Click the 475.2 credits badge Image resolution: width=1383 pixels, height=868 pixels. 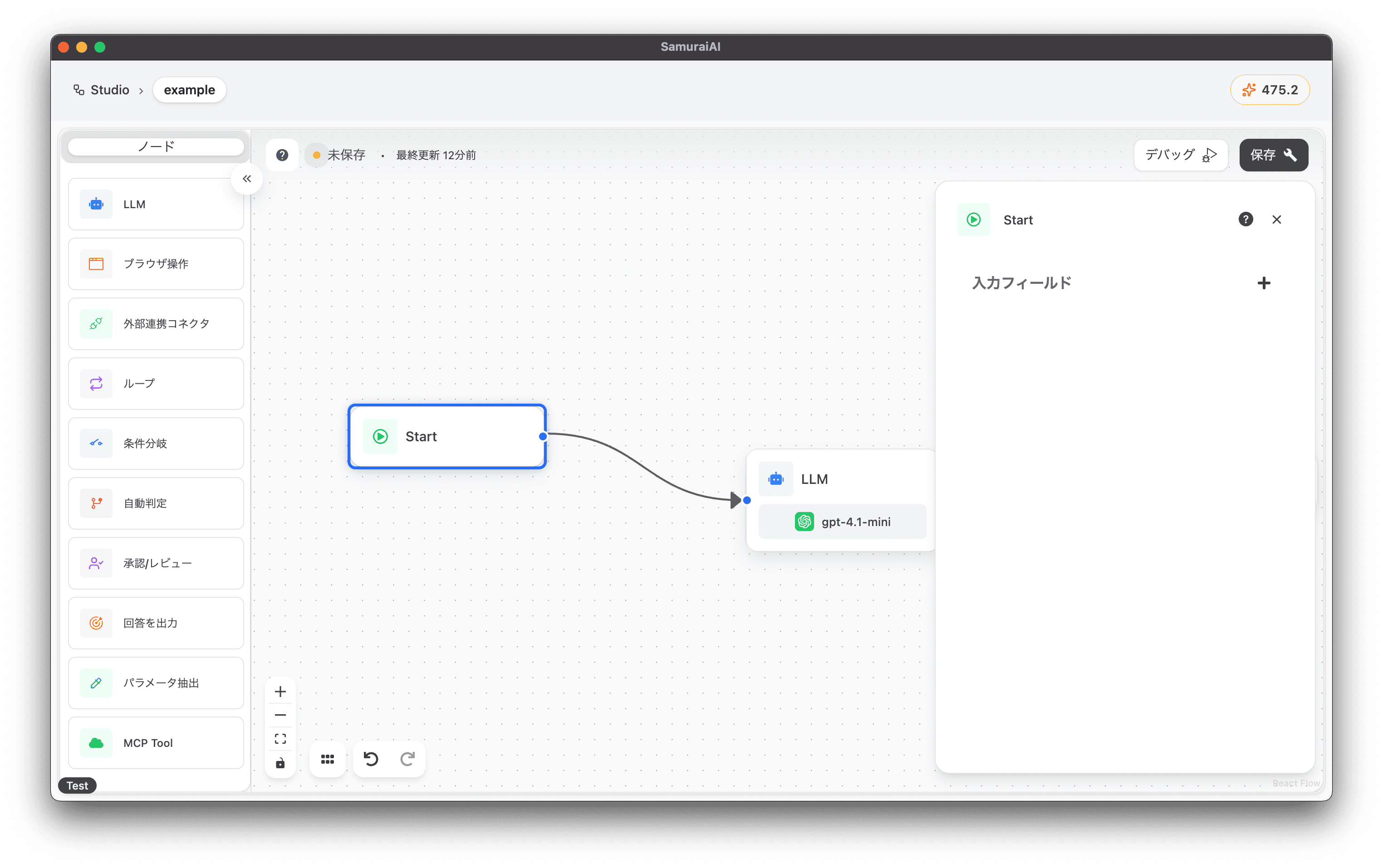[x=1269, y=90]
